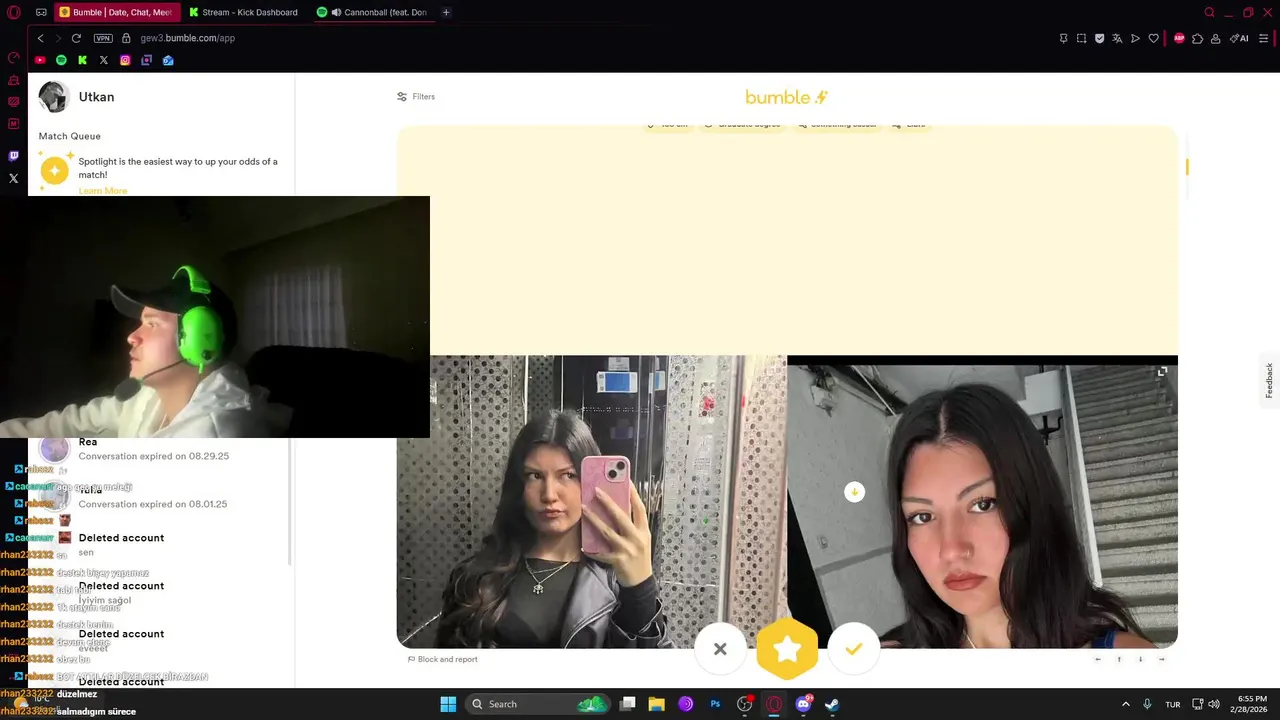The height and width of the screenshot is (720, 1280).
Task: Open the Feedback side tab
Action: [1269, 381]
